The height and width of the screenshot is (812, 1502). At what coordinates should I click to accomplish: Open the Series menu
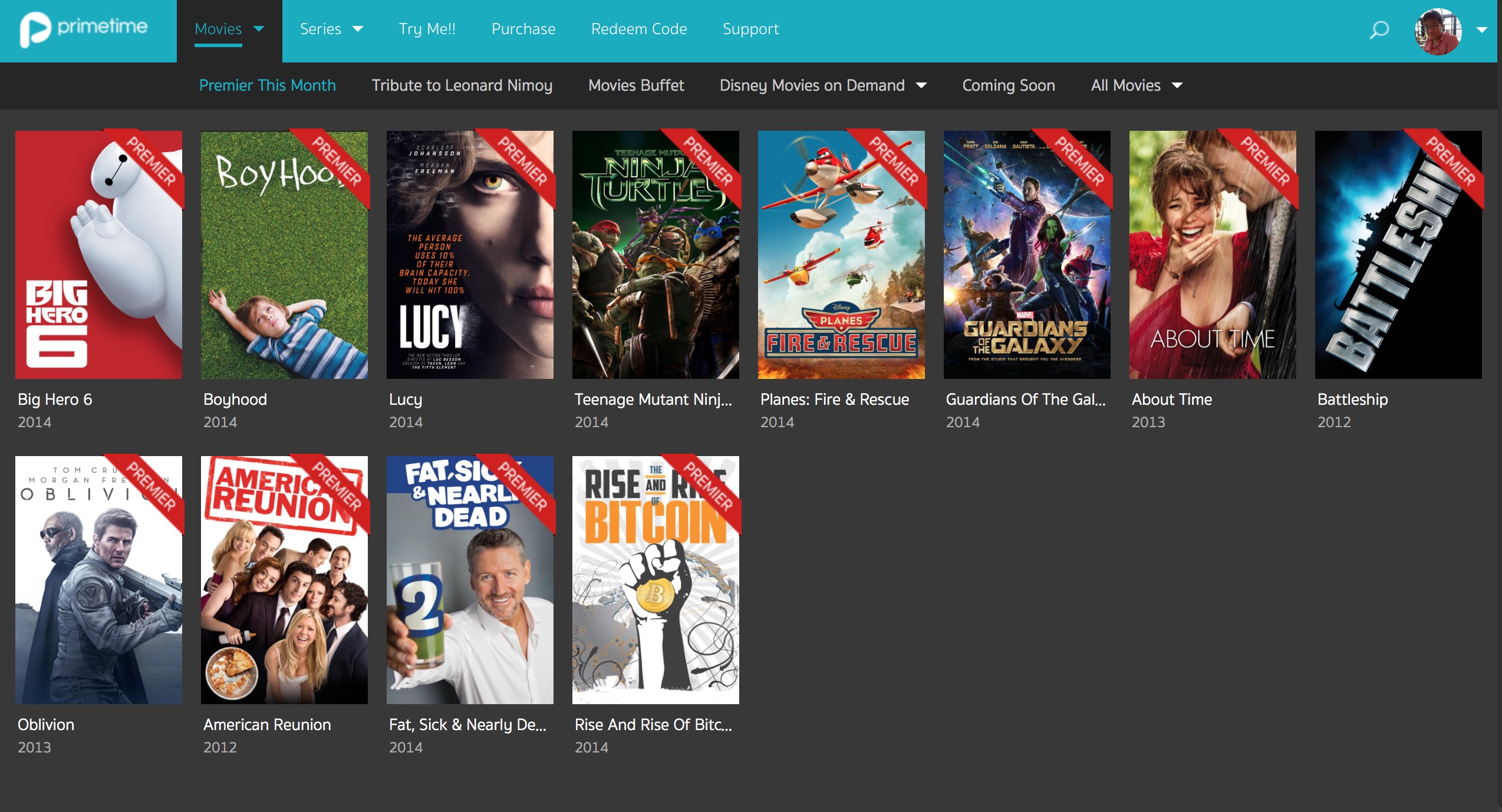(321, 29)
